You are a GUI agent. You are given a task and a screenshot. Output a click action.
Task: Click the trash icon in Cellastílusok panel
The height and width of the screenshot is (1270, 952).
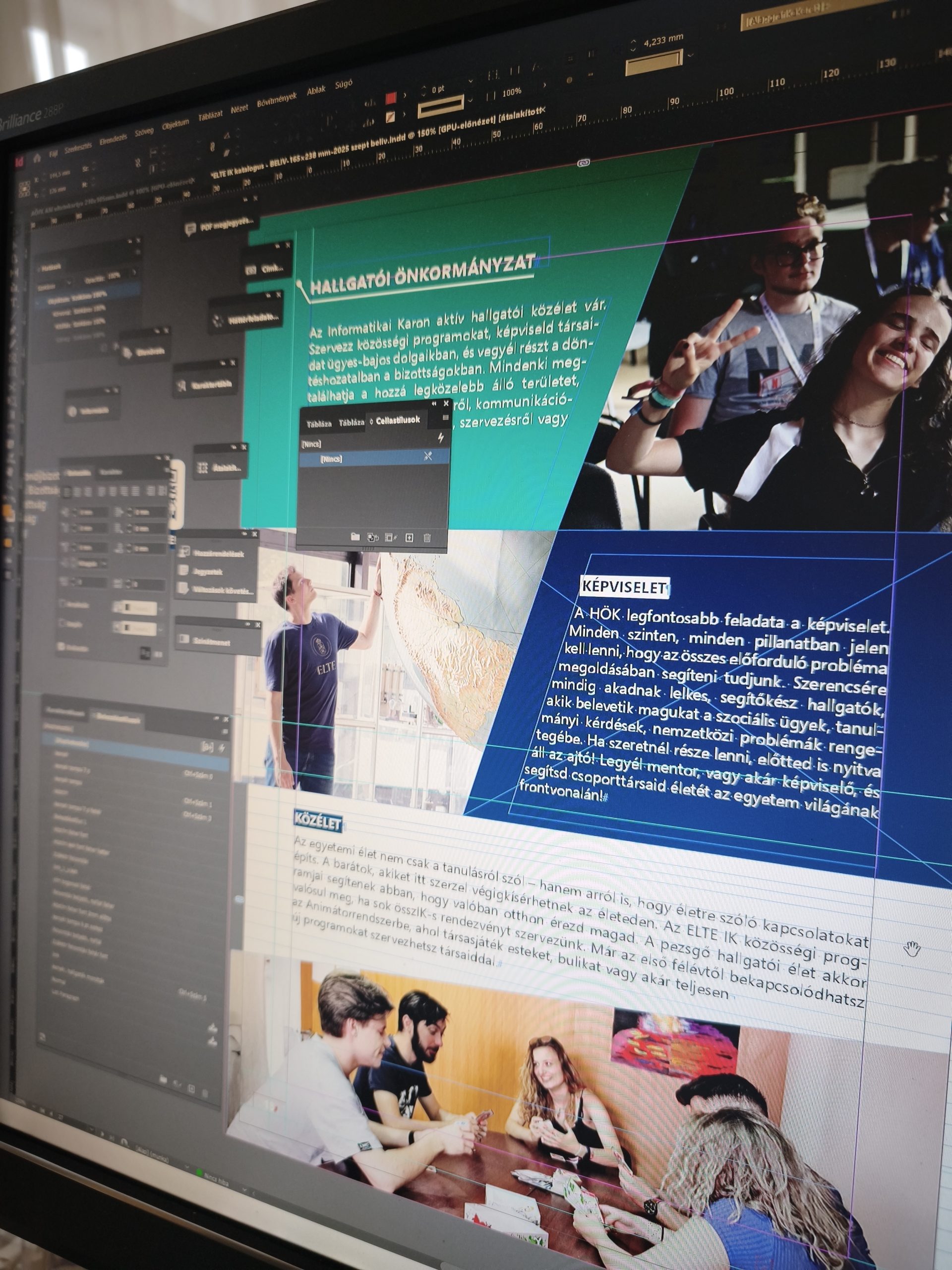[x=427, y=538]
